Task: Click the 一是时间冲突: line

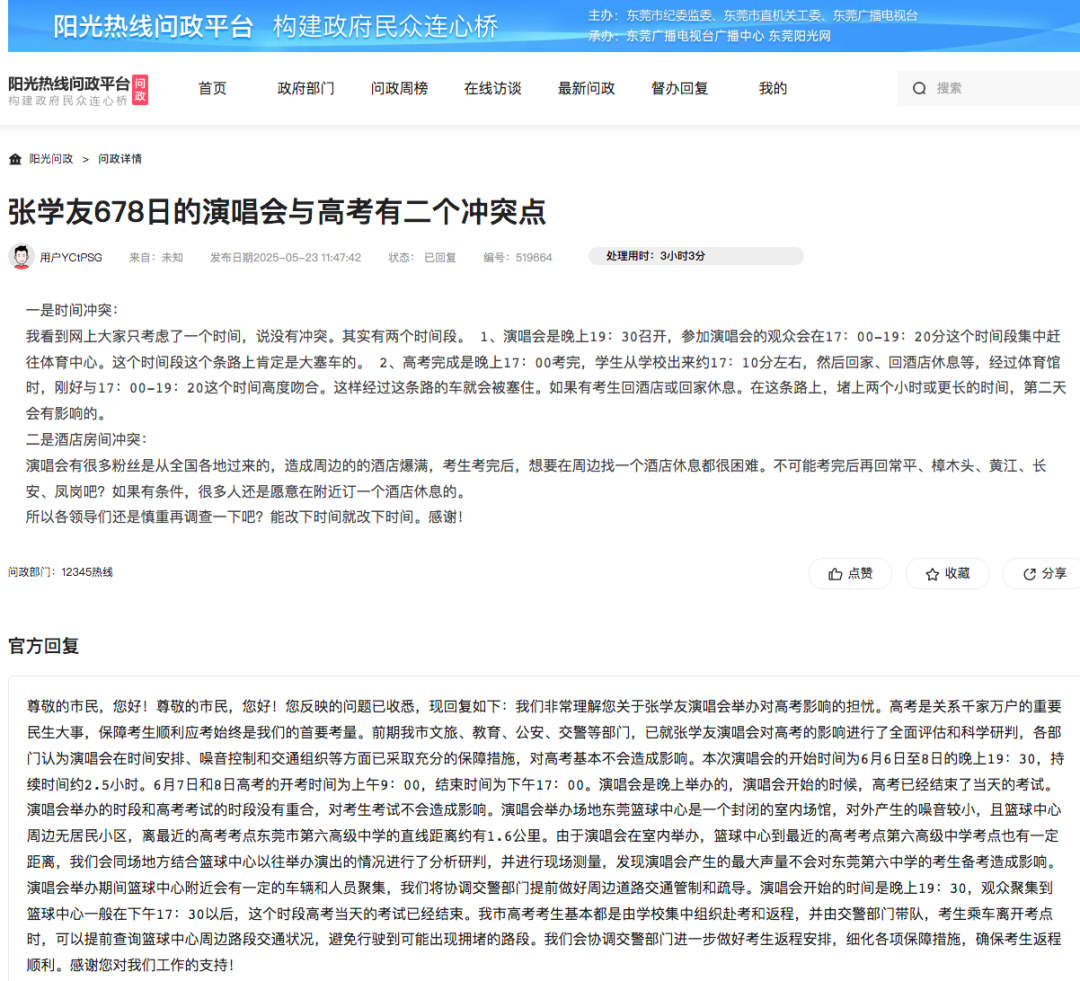Action: click(72, 311)
